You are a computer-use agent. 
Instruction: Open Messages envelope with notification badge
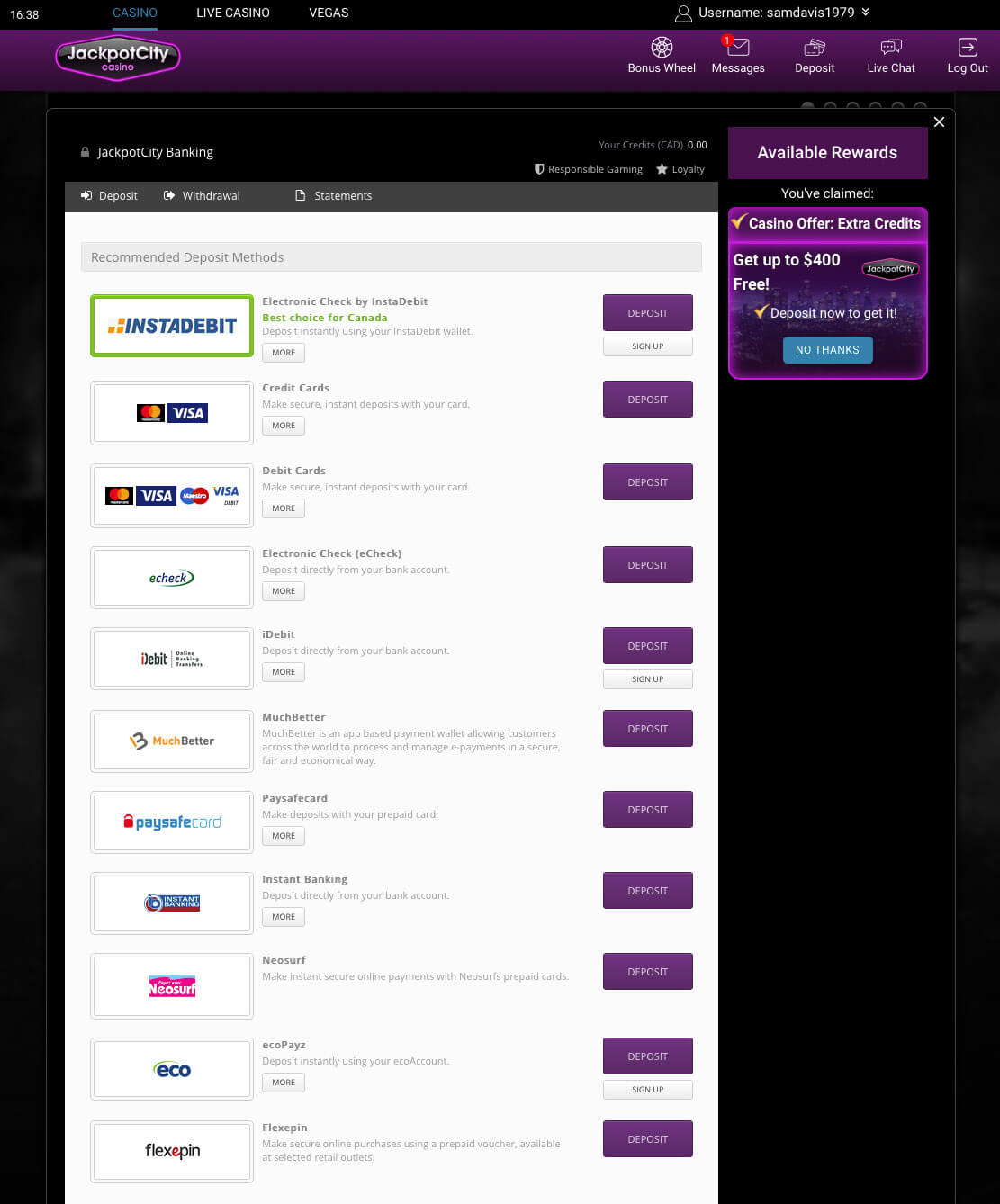[x=737, y=47]
